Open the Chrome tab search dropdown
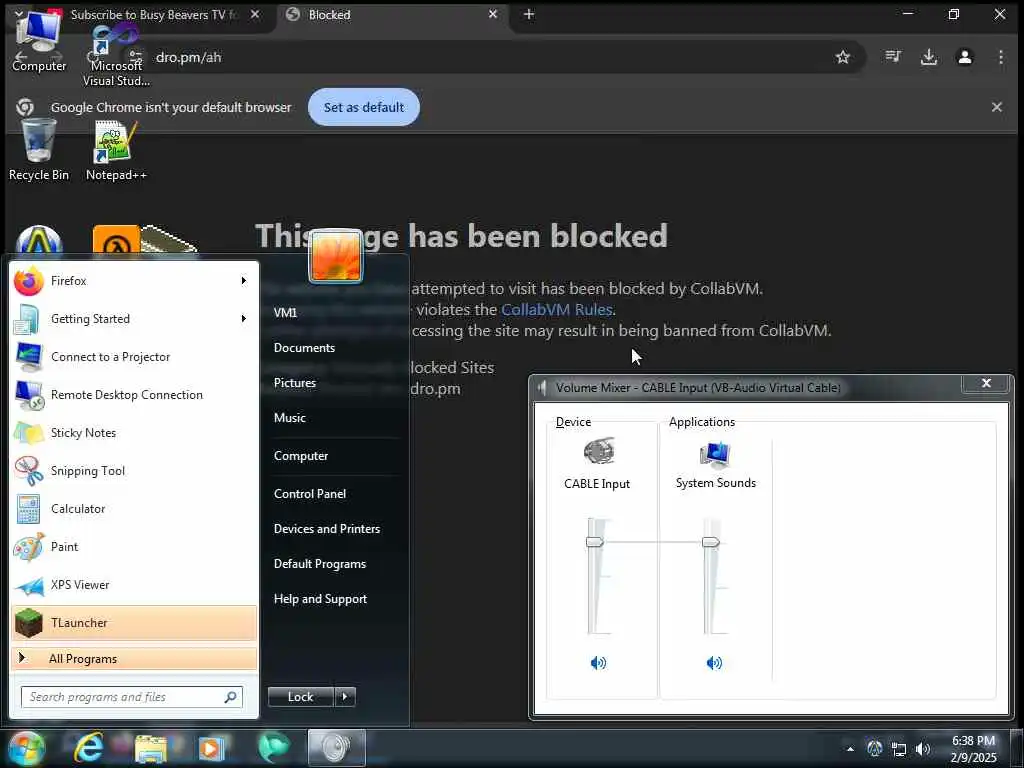This screenshot has height=768, width=1024. pos(18,14)
